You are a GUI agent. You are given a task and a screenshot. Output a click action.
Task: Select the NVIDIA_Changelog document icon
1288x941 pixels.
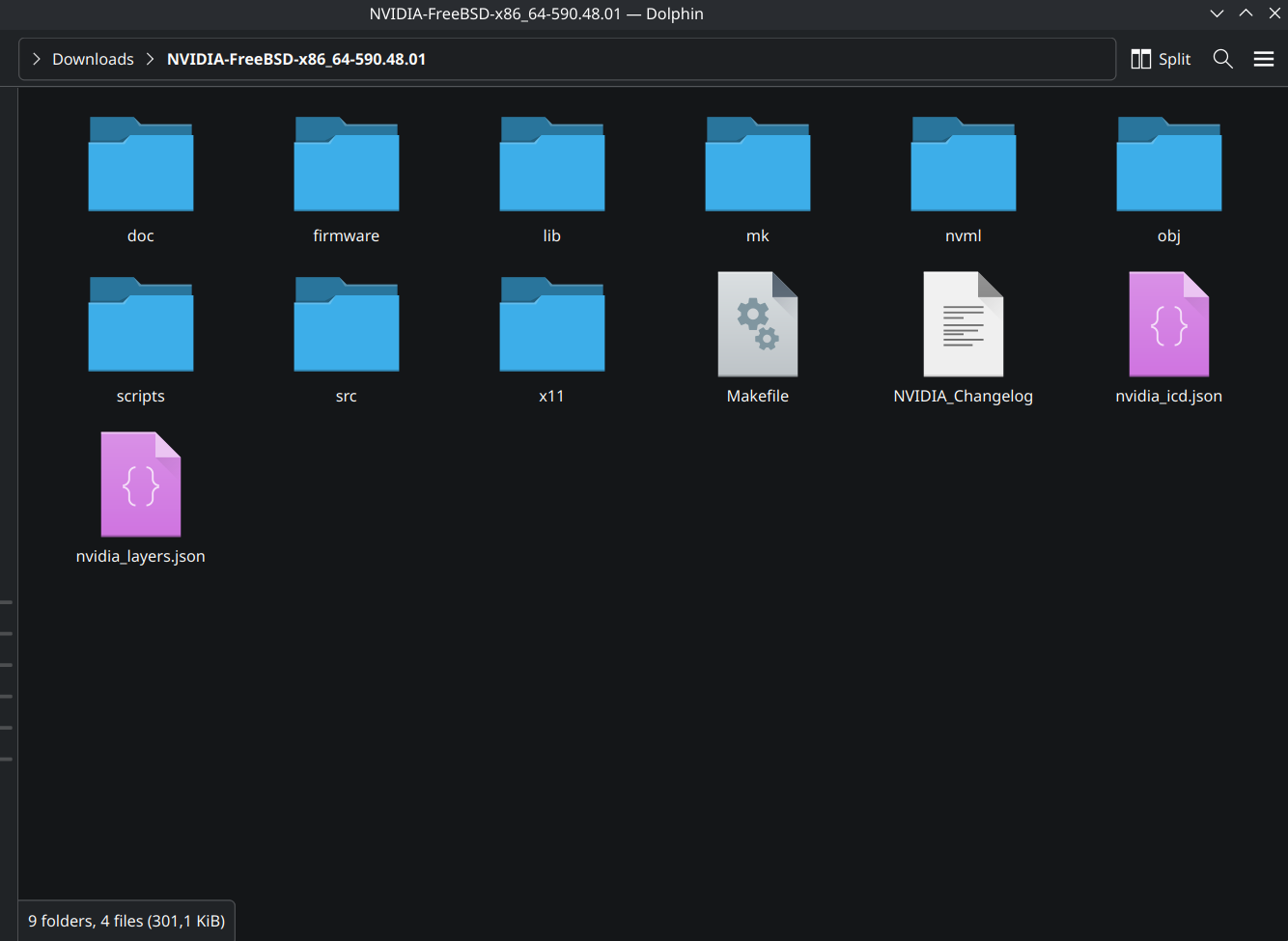pos(964,324)
